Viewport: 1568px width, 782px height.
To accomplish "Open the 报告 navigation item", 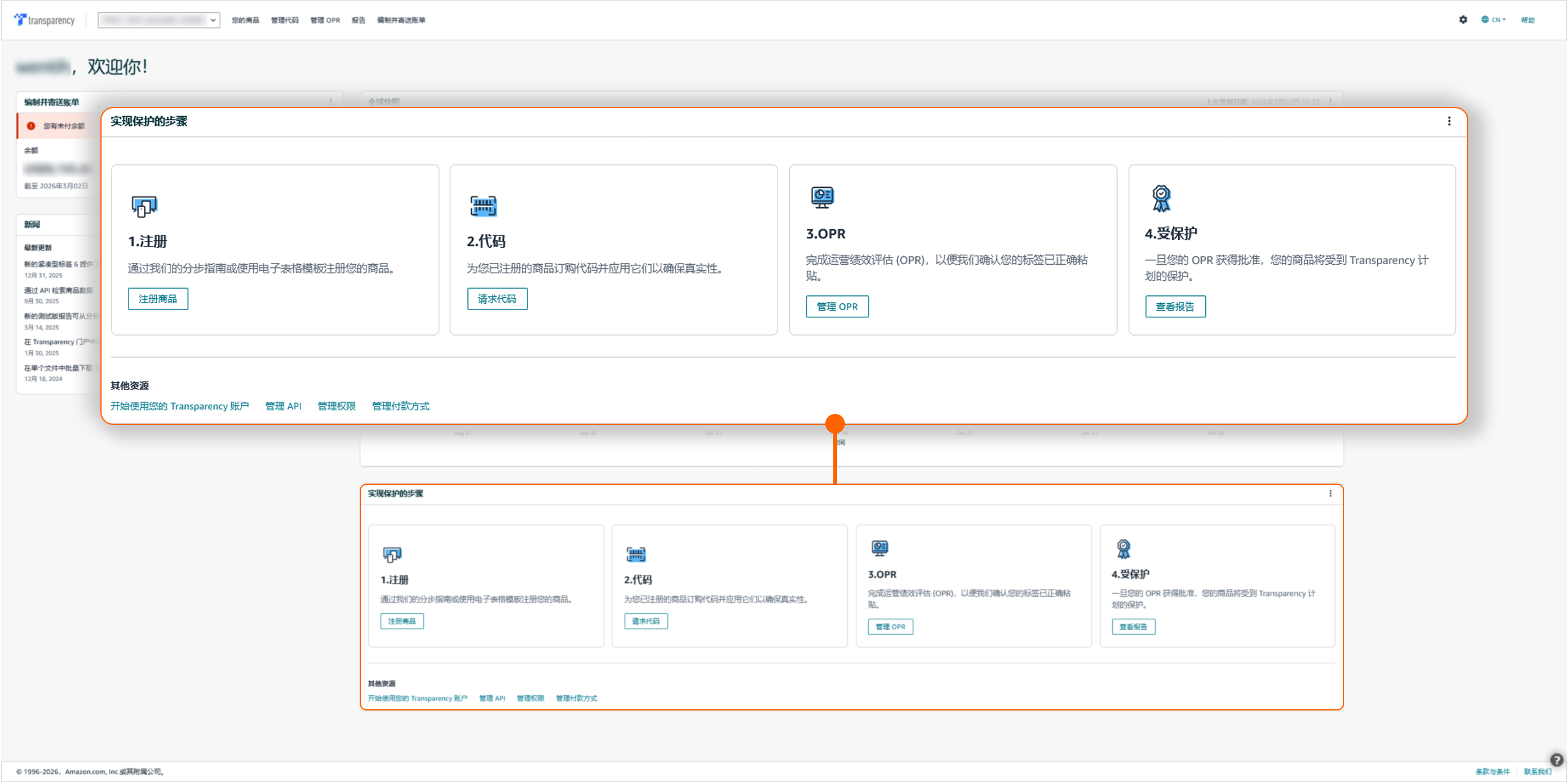I will coord(359,20).
